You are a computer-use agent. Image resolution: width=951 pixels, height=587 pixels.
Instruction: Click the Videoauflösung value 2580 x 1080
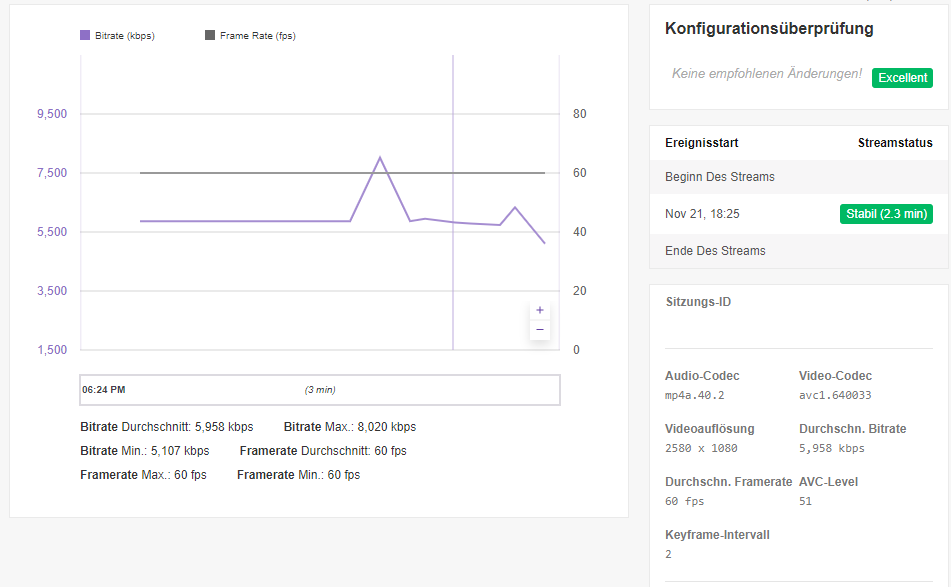click(701, 448)
